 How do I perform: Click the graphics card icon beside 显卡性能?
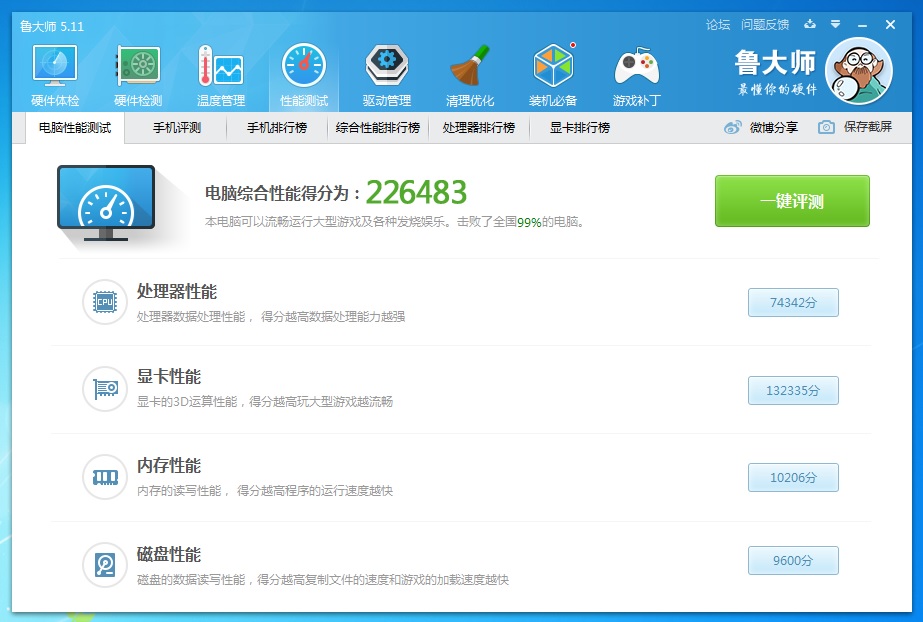point(105,389)
